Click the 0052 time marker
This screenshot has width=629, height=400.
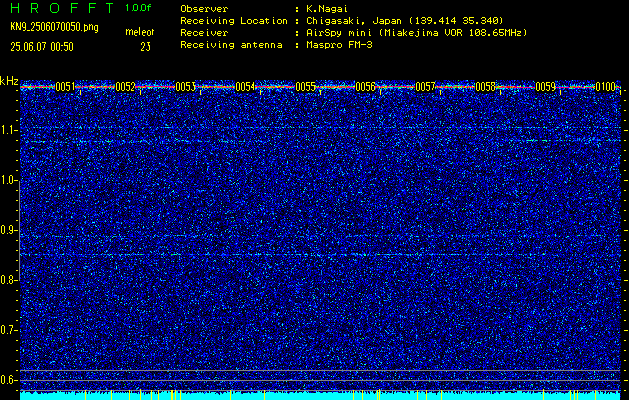pos(125,87)
